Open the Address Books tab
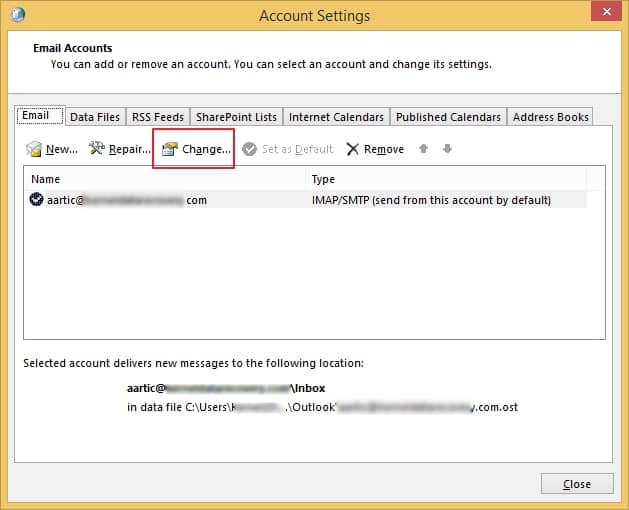 550,117
